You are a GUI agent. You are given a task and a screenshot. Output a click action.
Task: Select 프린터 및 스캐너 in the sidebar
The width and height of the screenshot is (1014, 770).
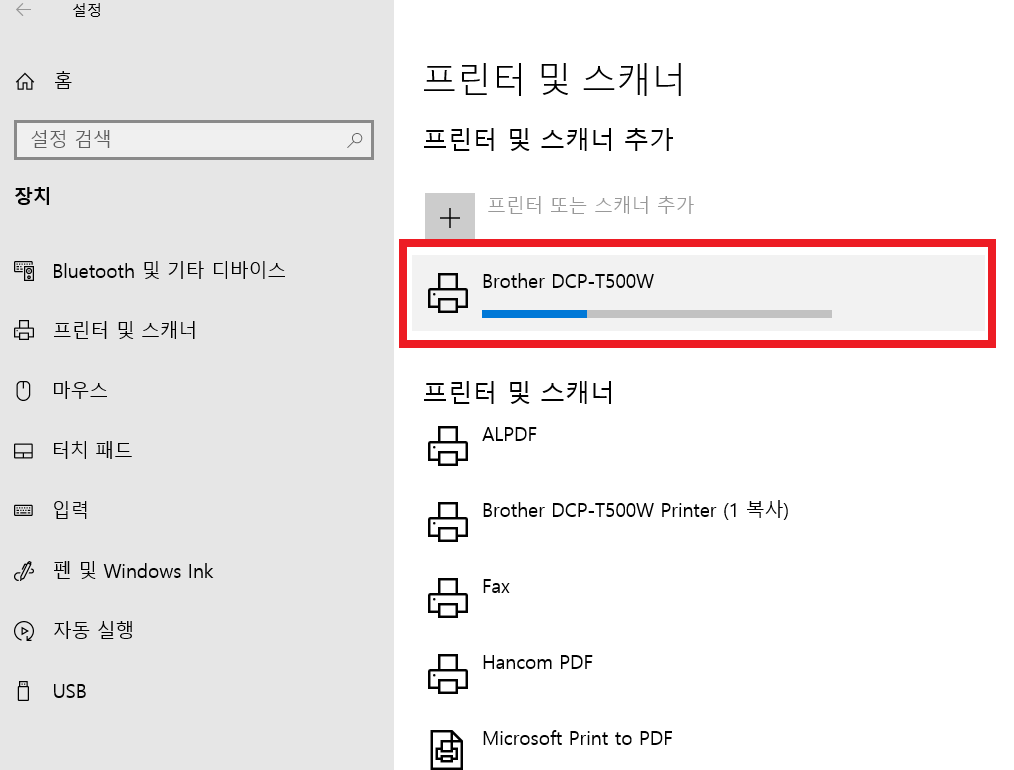124,330
